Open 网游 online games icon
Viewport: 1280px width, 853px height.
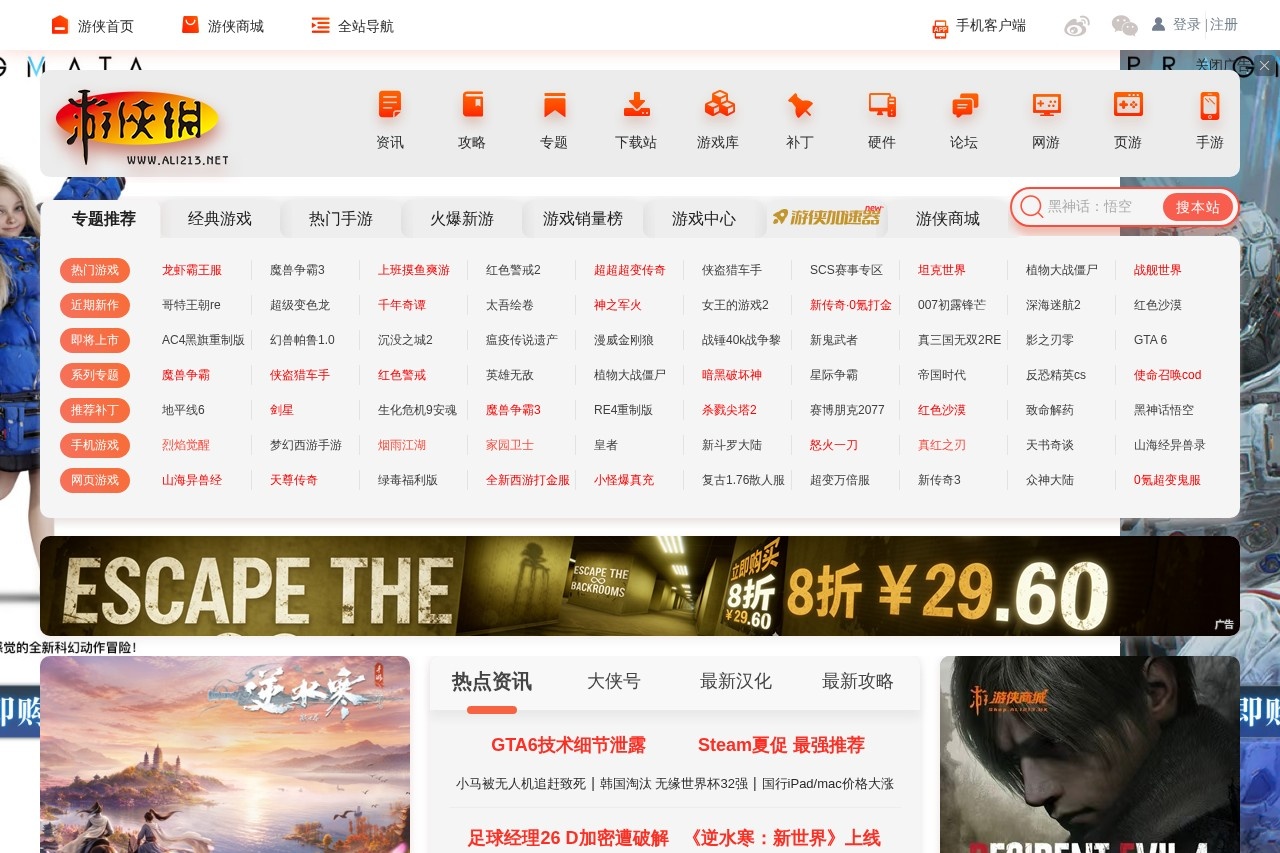pos(1046,104)
